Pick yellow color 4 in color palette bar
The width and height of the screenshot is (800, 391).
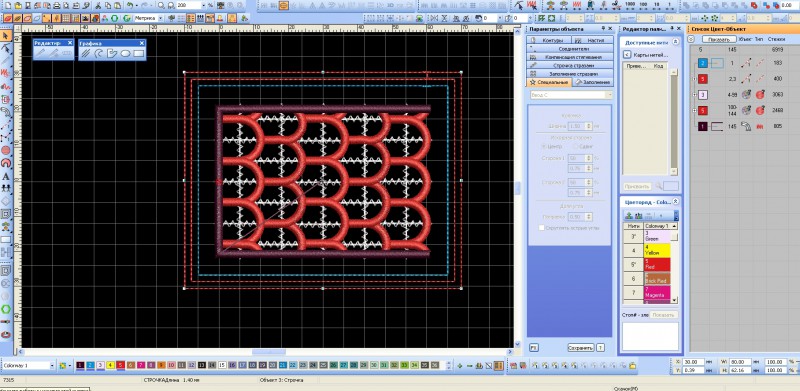(110, 365)
